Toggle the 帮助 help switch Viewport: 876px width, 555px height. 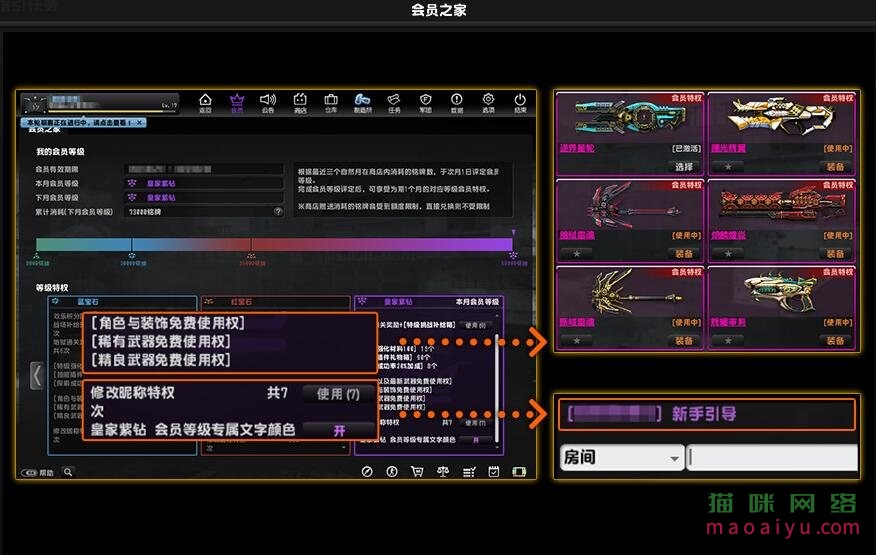click(x=29, y=473)
